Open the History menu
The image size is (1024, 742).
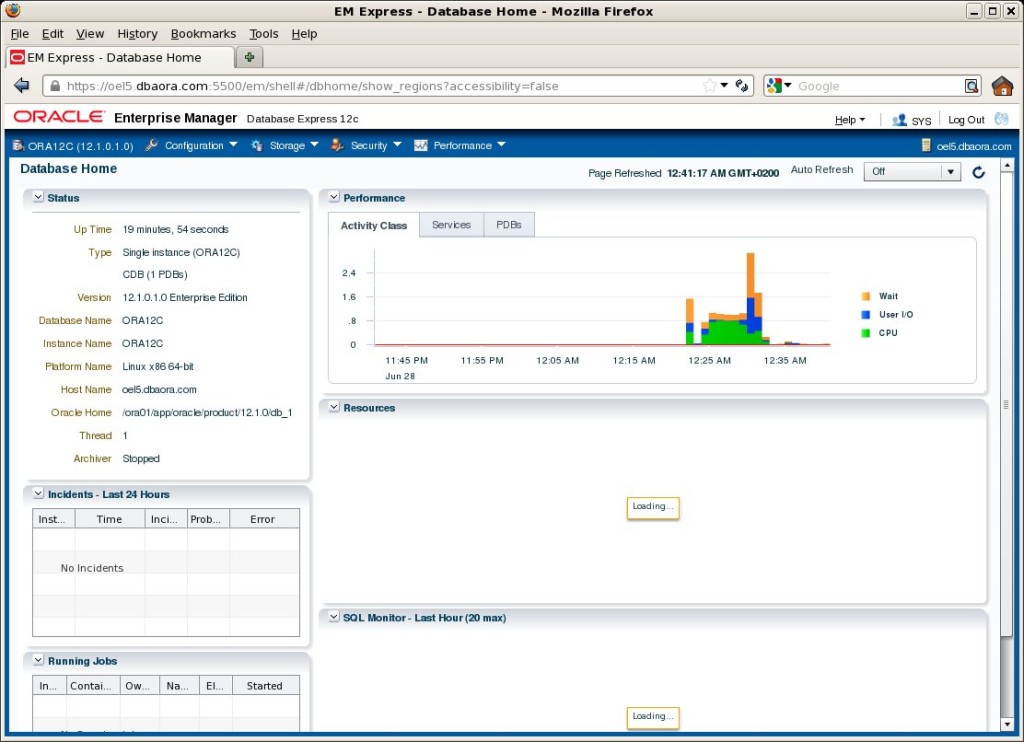click(137, 34)
